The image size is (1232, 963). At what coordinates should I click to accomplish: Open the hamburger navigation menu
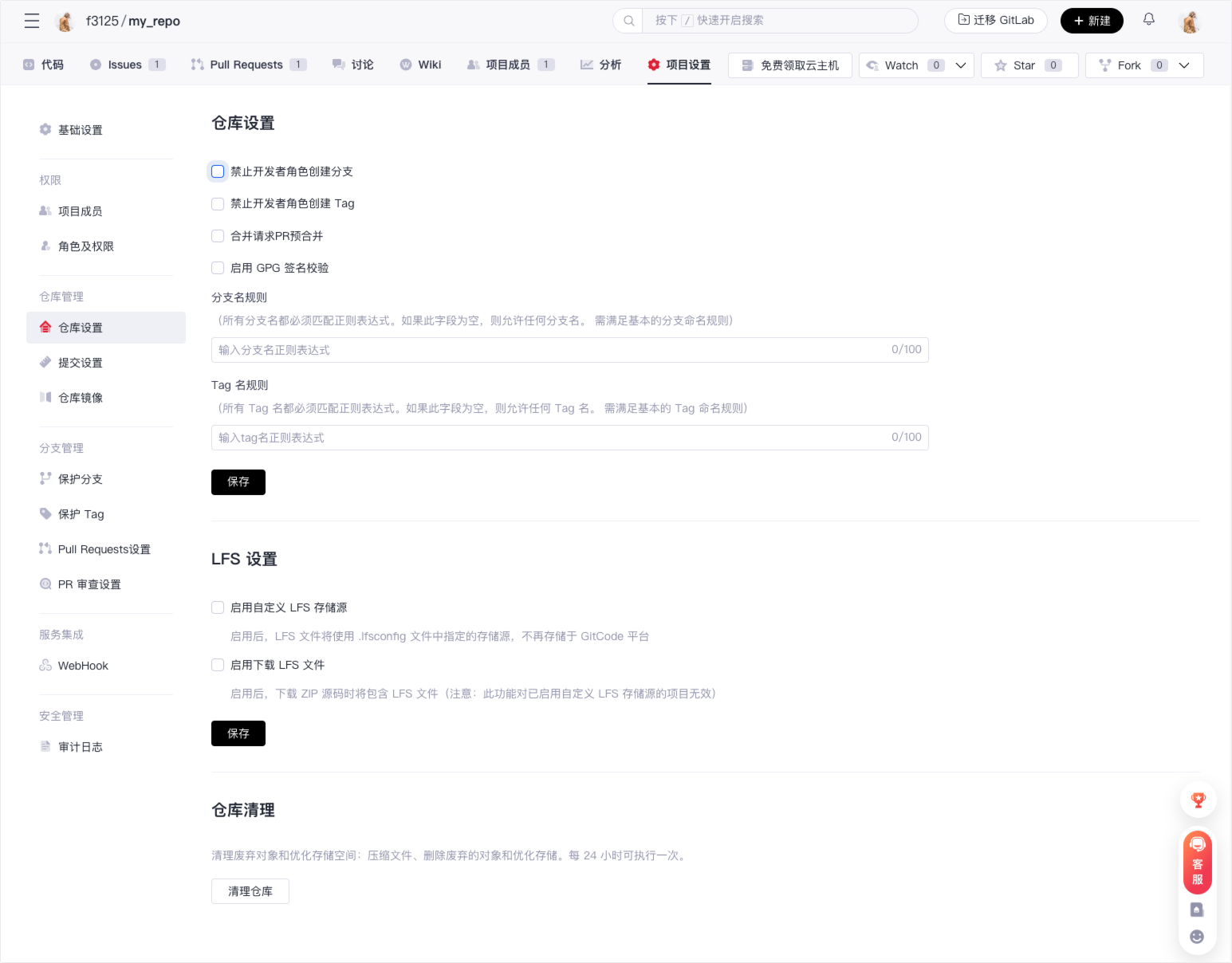(x=32, y=21)
